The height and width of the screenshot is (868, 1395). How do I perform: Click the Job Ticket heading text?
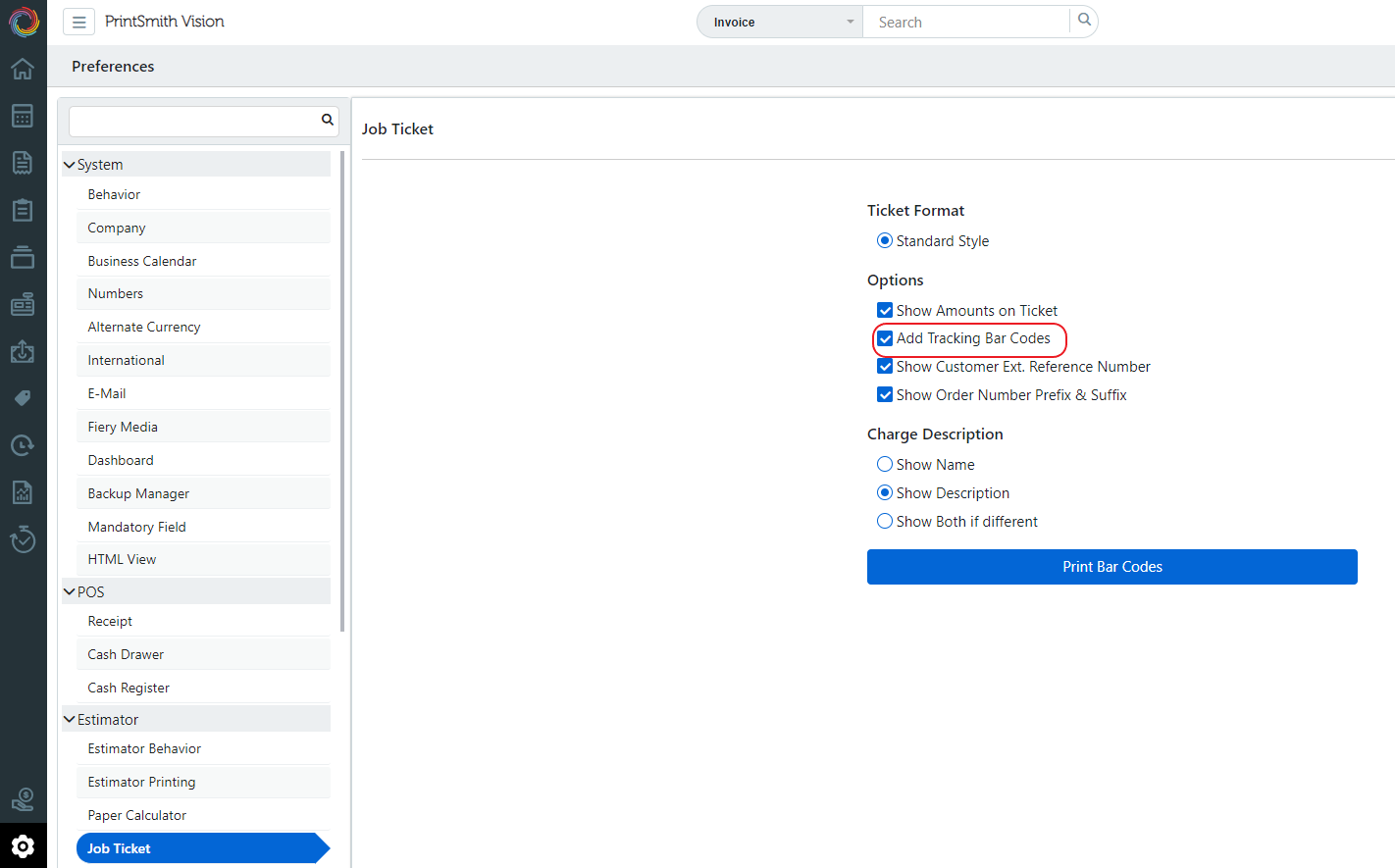coord(397,128)
